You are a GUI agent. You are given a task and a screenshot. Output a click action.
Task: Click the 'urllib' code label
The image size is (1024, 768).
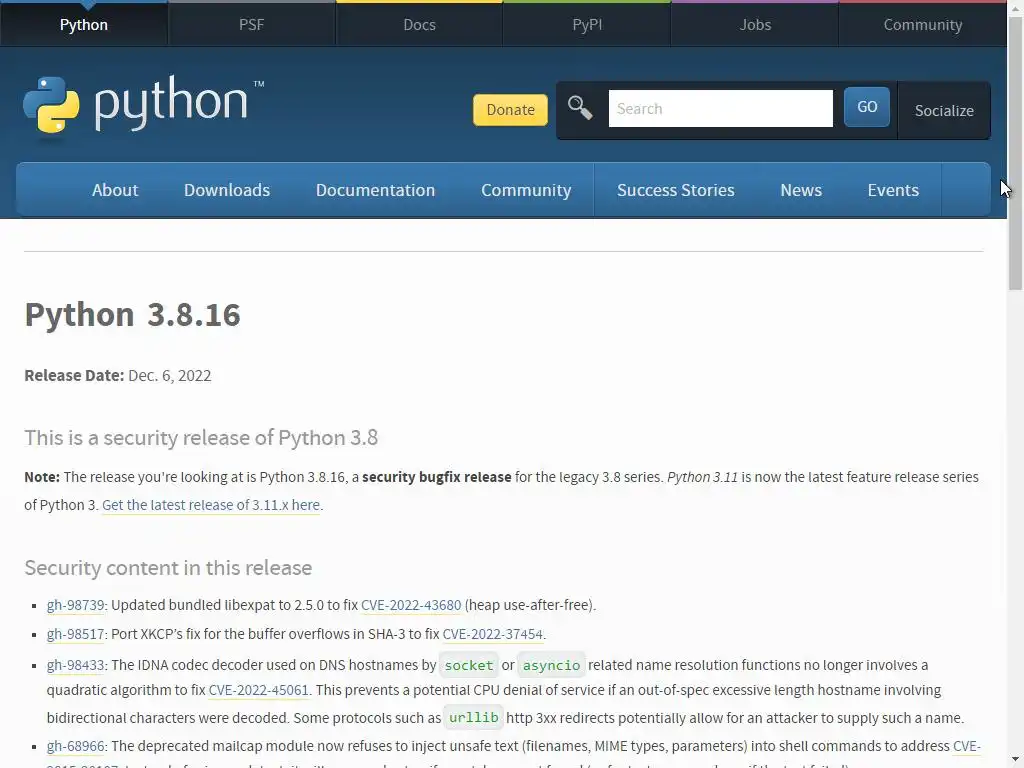473,717
